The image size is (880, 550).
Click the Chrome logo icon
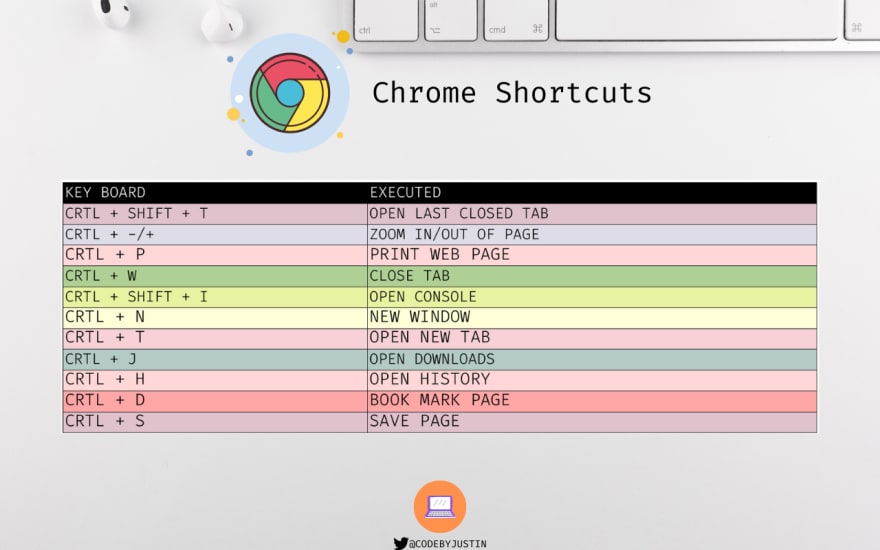point(290,93)
